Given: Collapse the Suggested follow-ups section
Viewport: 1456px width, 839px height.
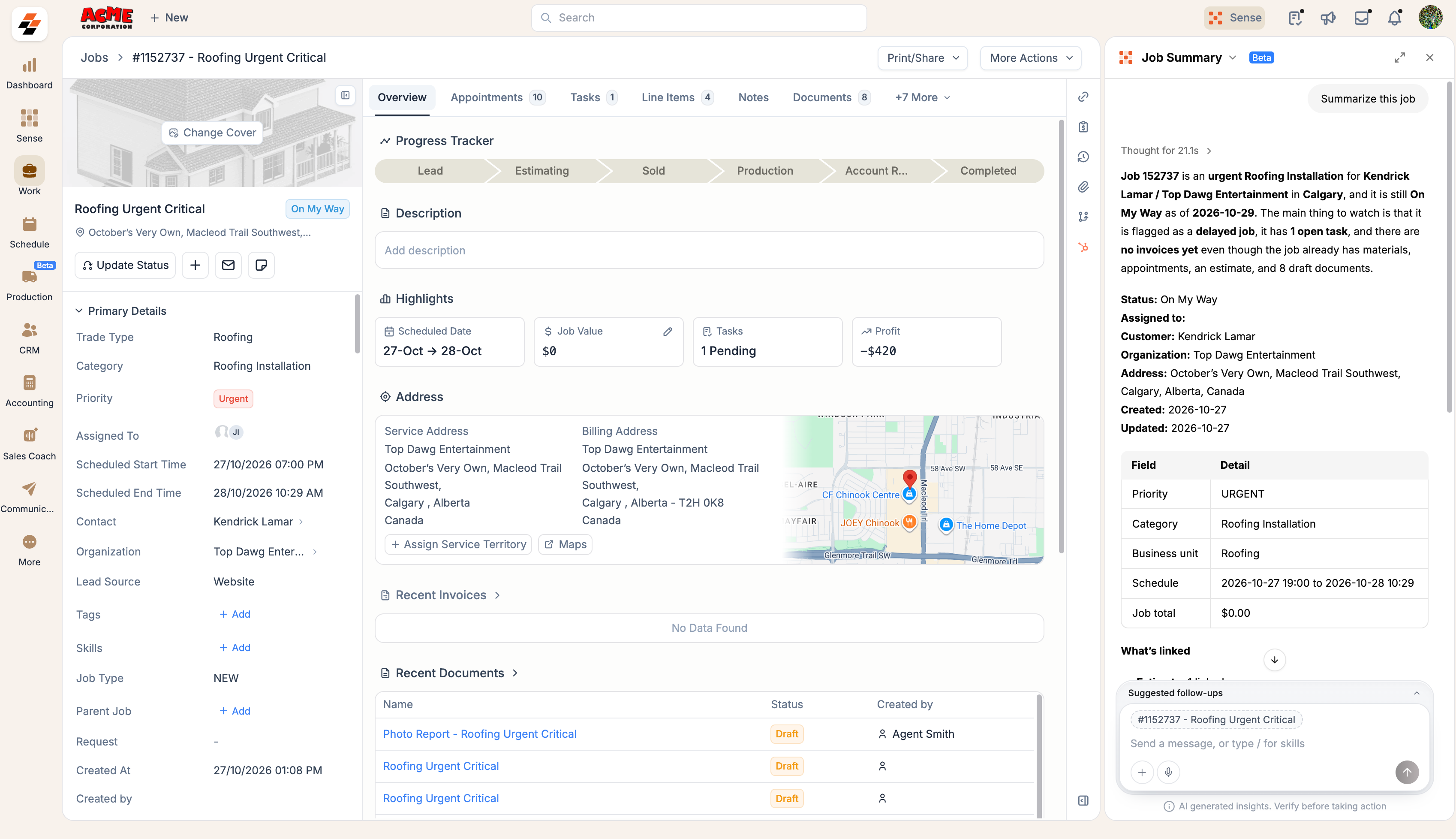Looking at the screenshot, I should (x=1416, y=693).
